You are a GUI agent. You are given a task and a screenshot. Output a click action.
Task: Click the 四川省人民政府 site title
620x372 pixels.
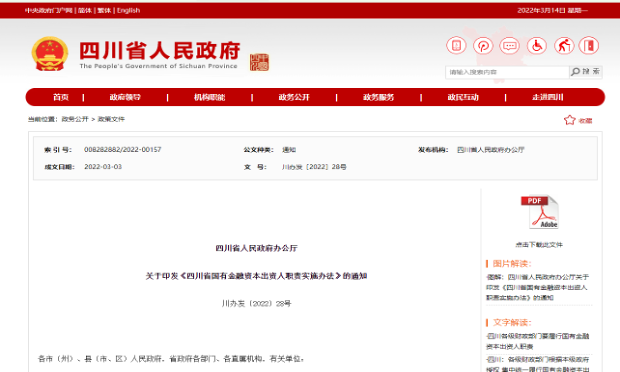coord(160,51)
